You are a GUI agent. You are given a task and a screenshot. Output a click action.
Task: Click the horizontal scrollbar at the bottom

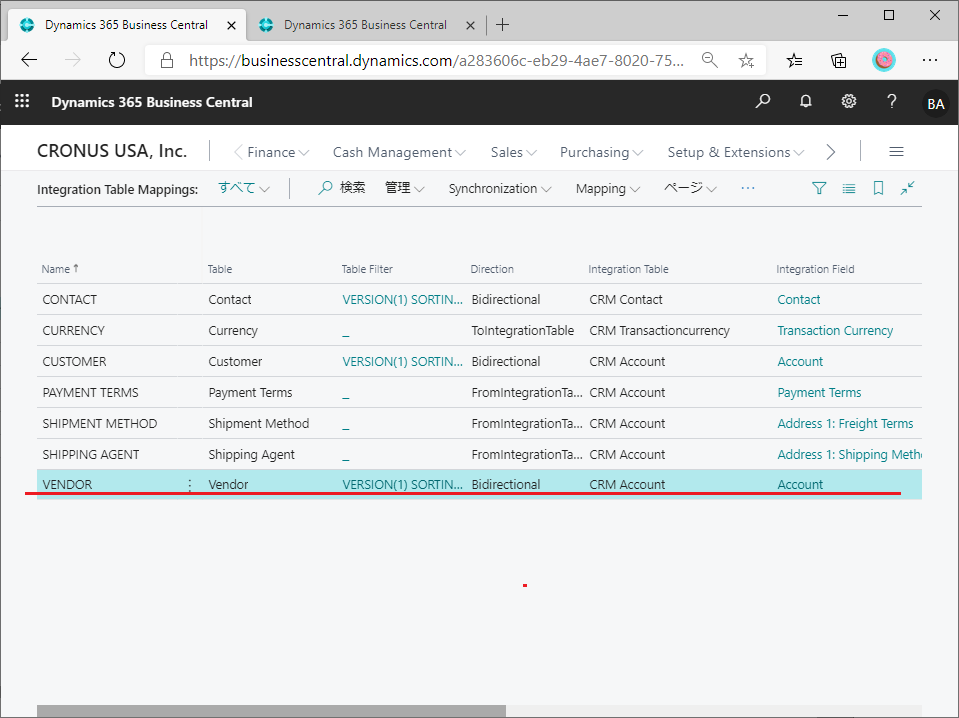[x=271, y=711]
